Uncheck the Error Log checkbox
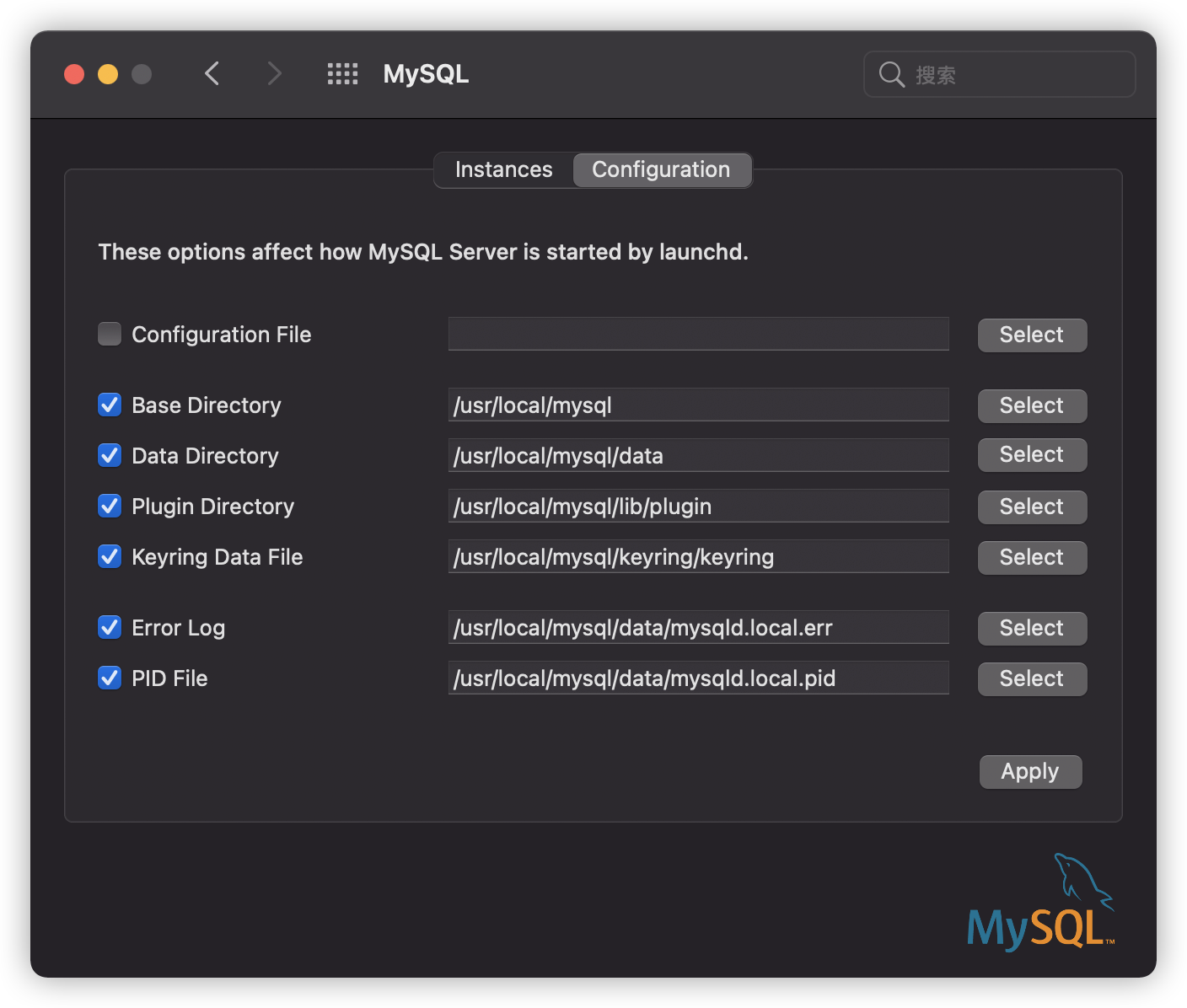This screenshot has width=1187, height=1008. (110, 627)
